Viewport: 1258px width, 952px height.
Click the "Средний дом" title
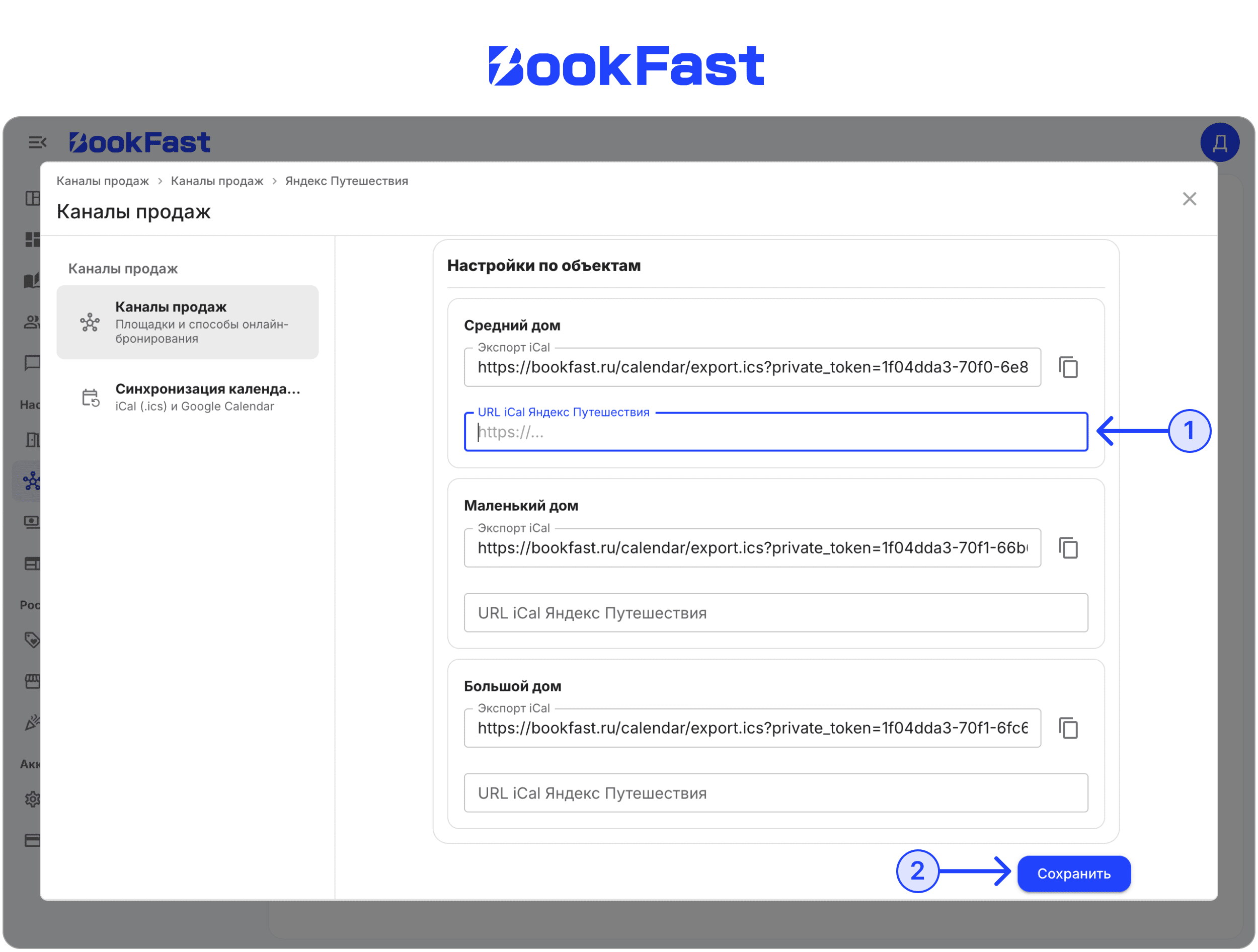[x=512, y=326]
